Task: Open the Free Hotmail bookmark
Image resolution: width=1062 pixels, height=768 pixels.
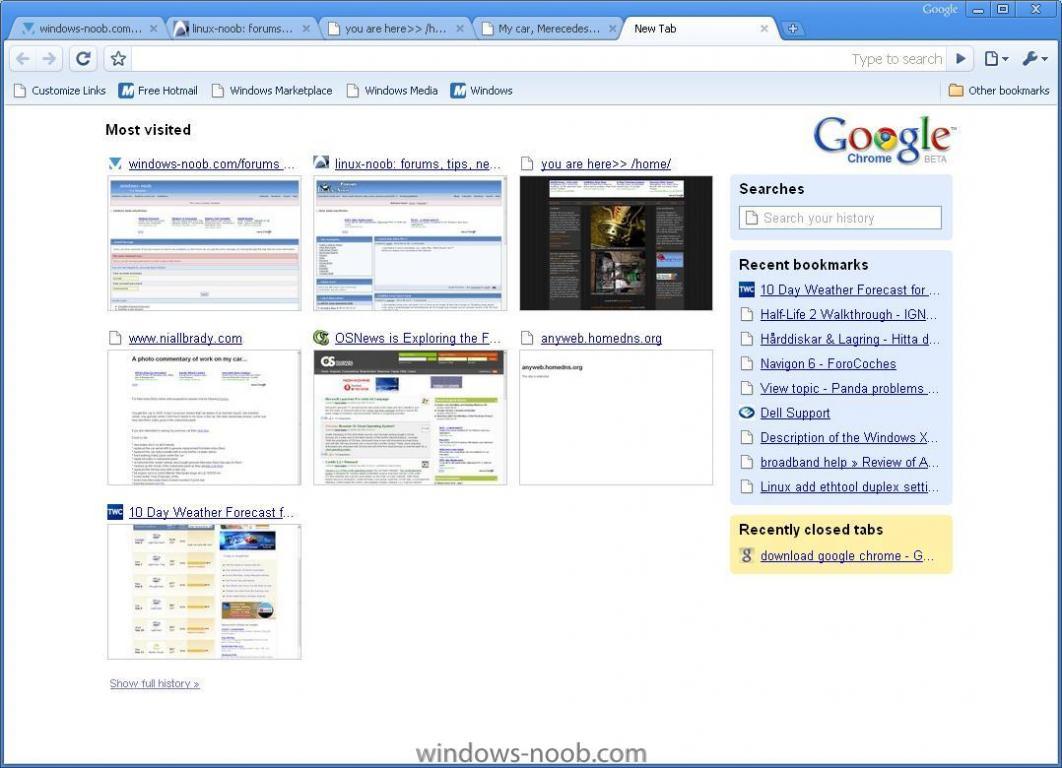Action: coord(158,90)
